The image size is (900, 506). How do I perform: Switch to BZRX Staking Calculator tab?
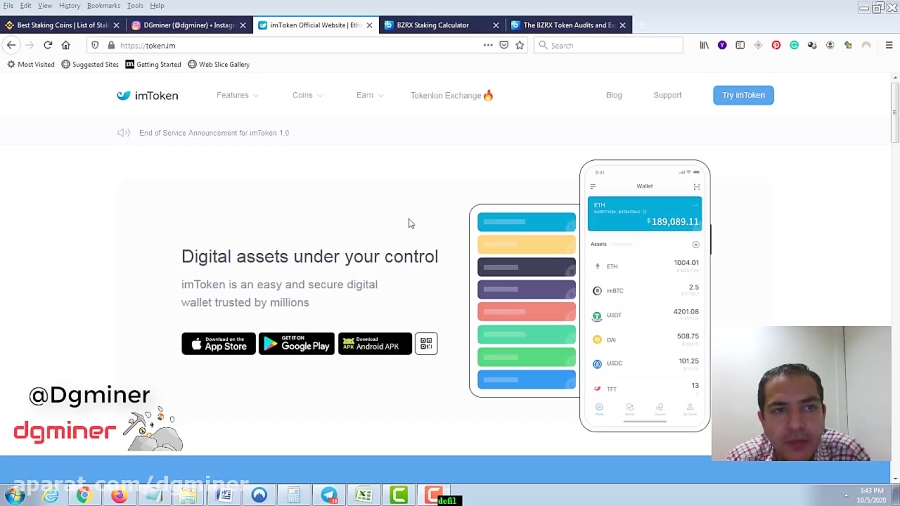coord(433,25)
